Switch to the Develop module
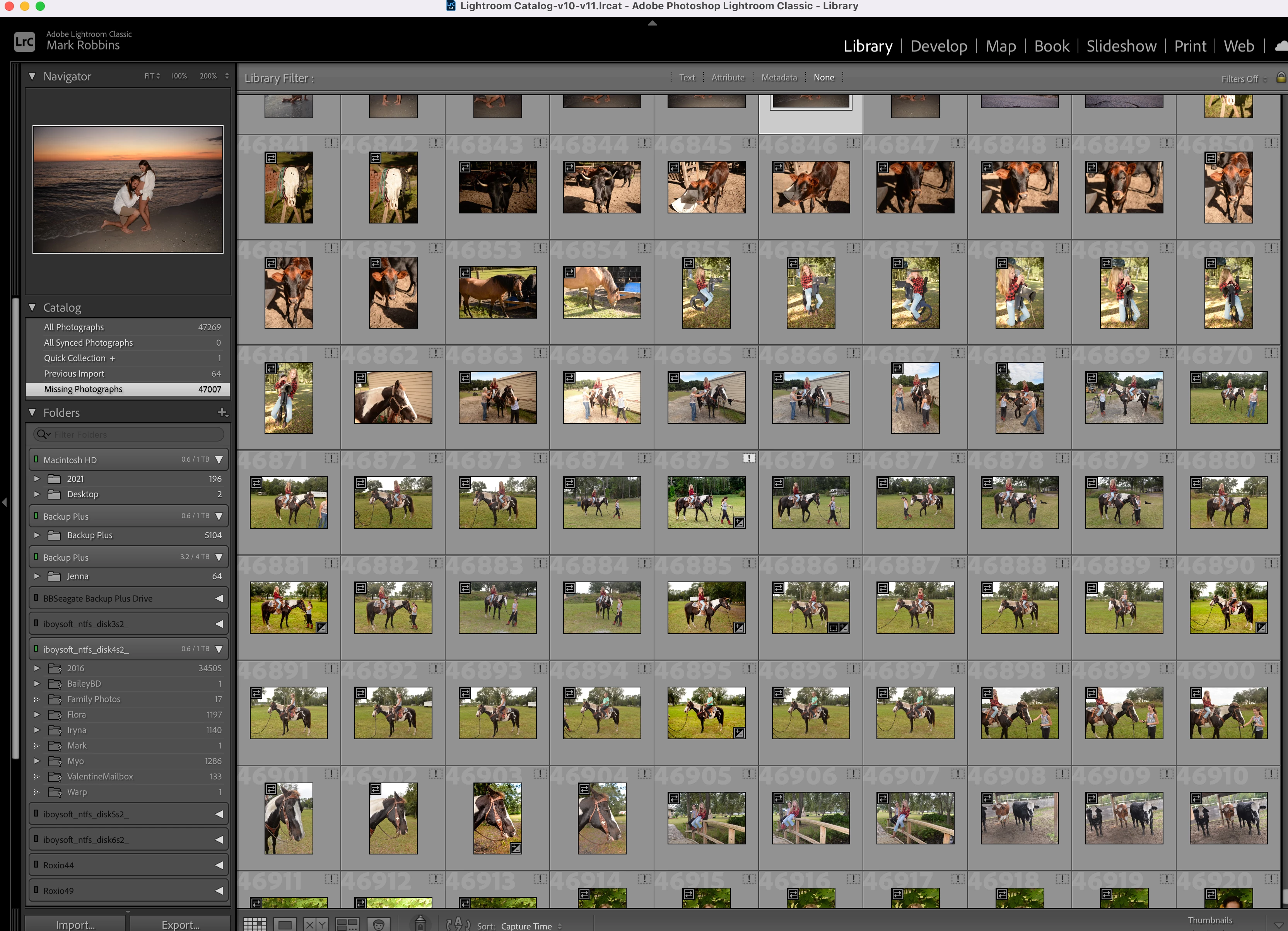 coord(938,46)
